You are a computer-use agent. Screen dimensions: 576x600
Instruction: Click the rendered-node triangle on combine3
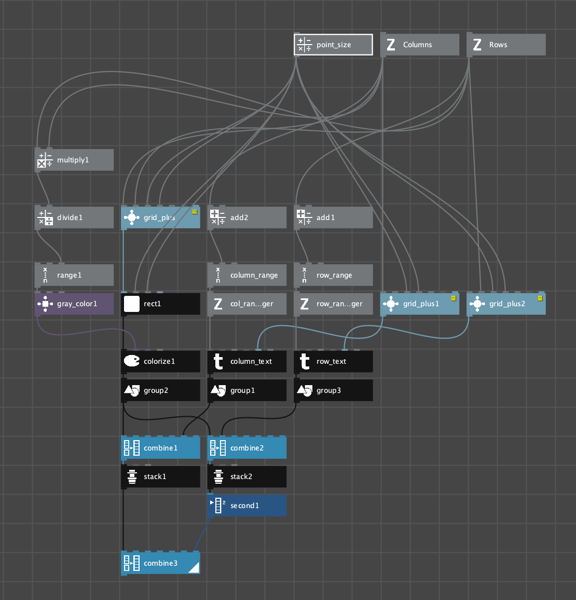pos(195,569)
